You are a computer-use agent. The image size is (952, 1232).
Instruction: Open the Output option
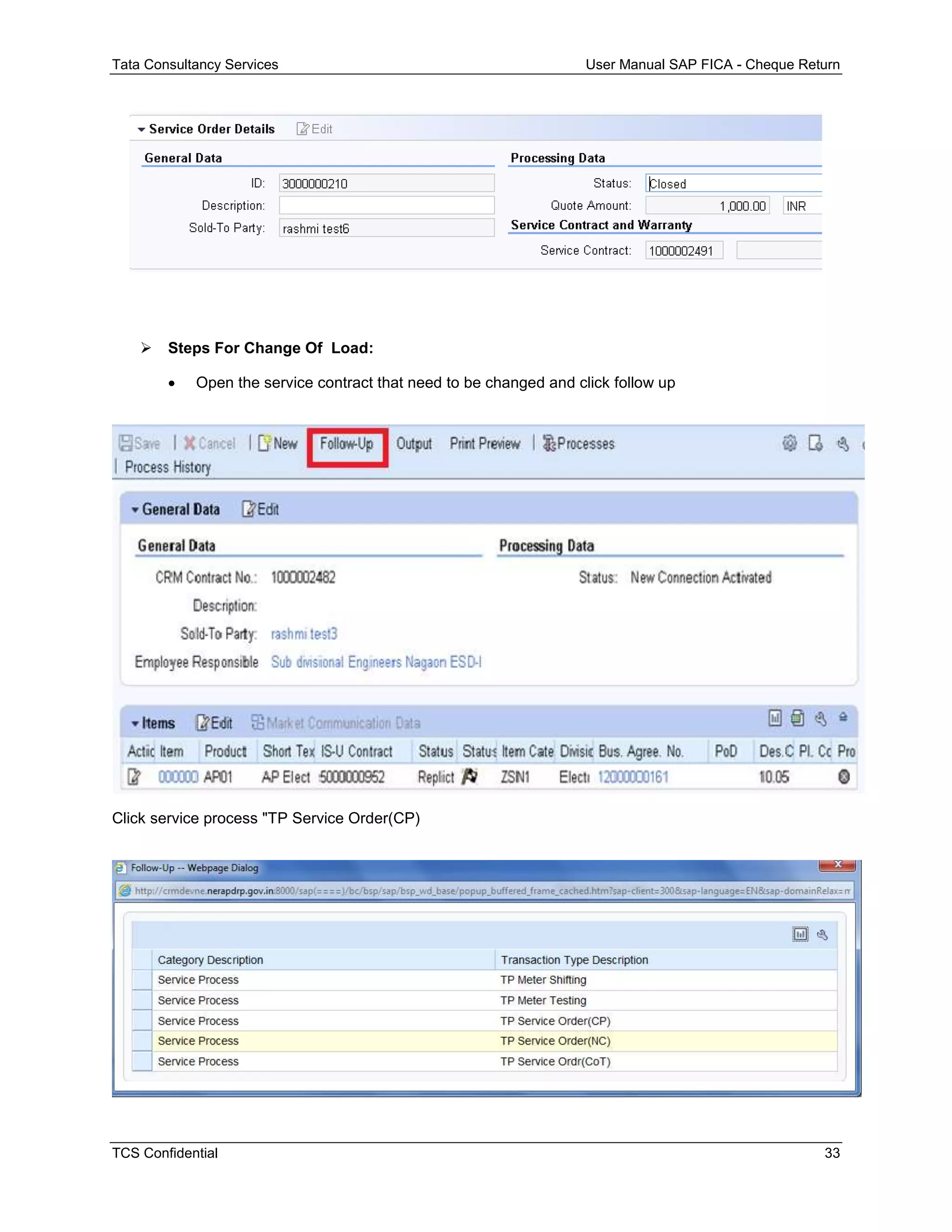(414, 444)
